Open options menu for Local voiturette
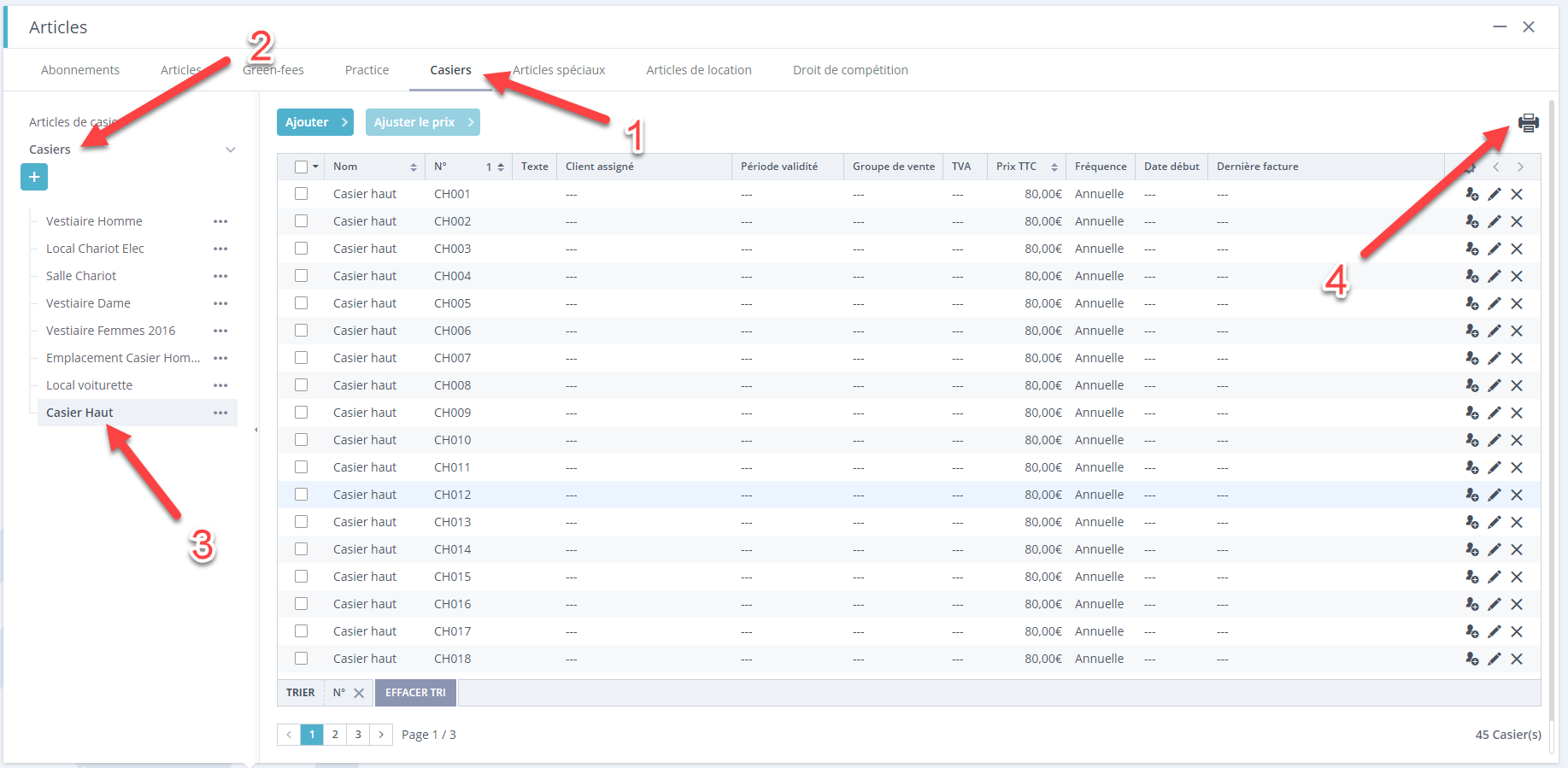 [220, 385]
